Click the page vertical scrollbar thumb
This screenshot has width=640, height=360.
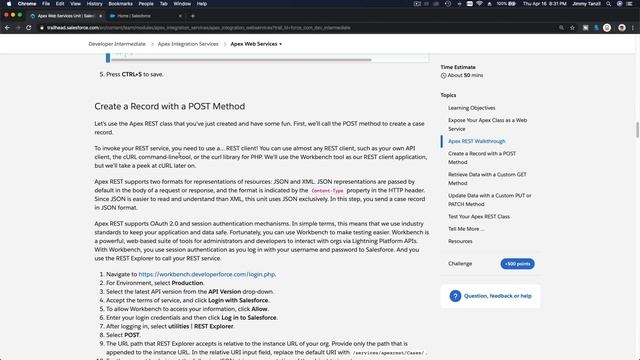pos(637,130)
